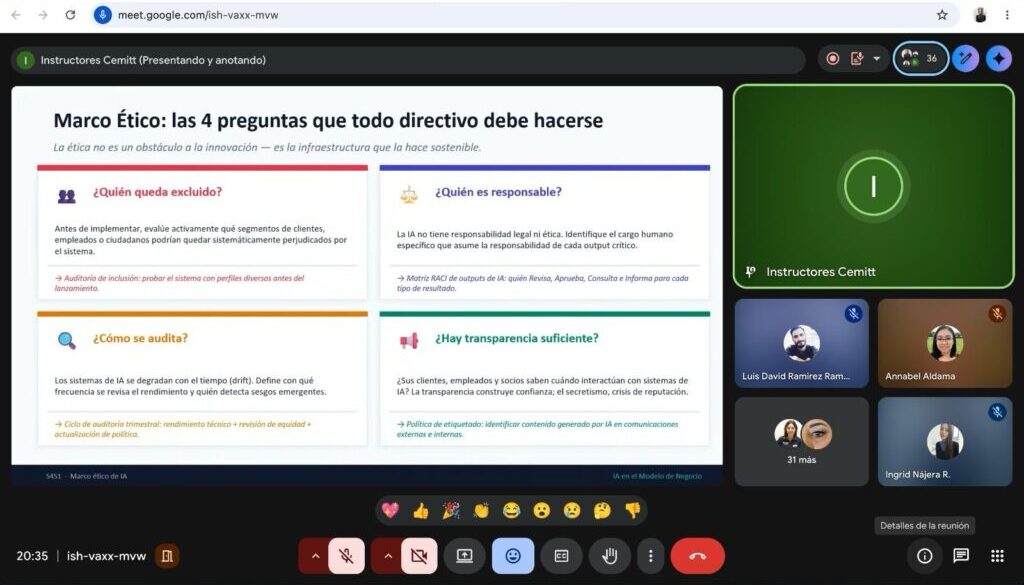
Task: Expand the audio settings chevron
Action: point(315,556)
